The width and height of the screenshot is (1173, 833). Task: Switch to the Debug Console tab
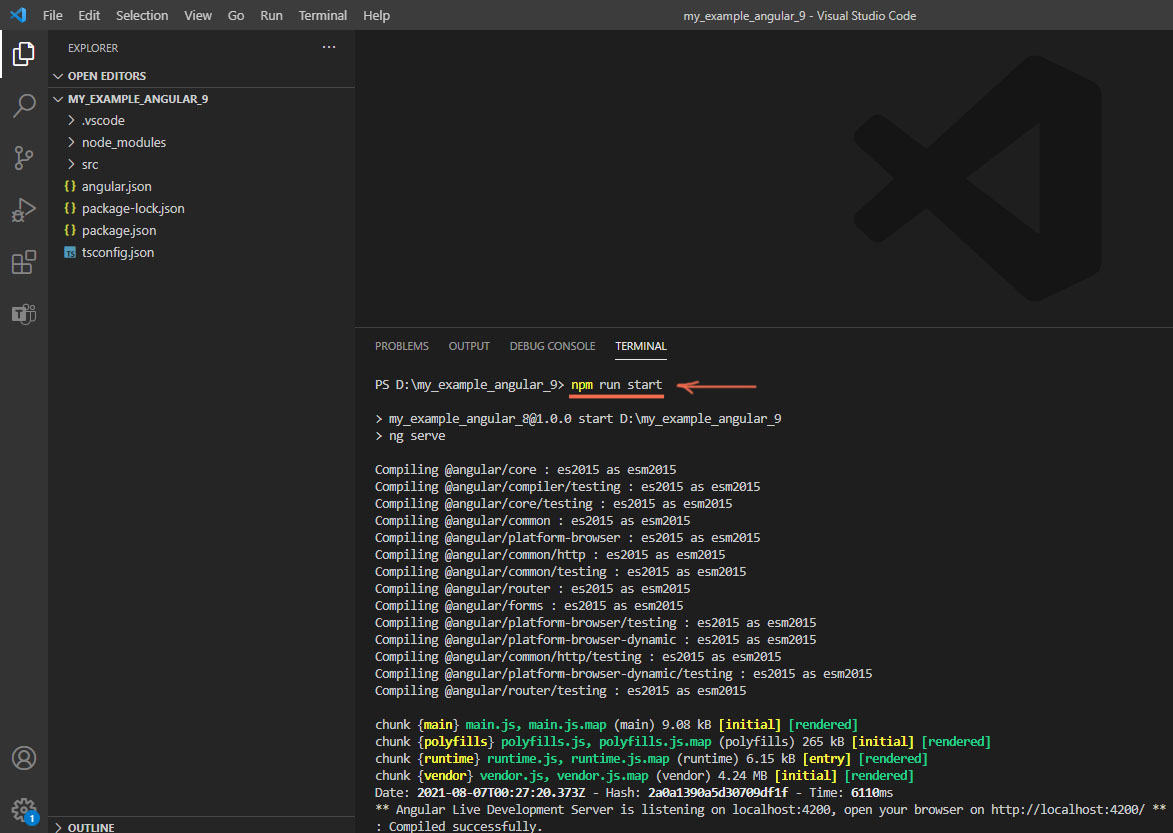(552, 346)
